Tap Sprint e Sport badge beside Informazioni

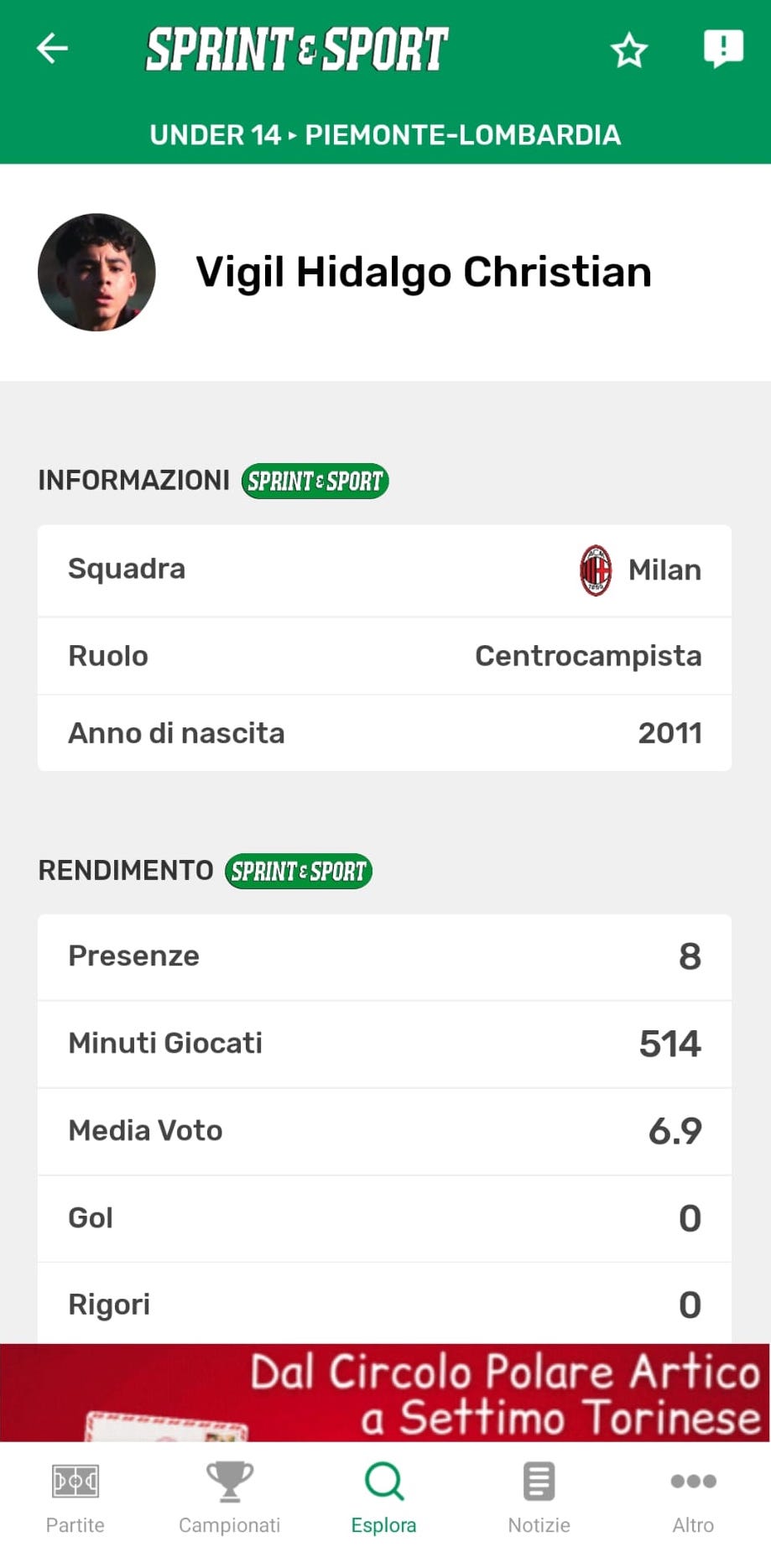point(315,482)
